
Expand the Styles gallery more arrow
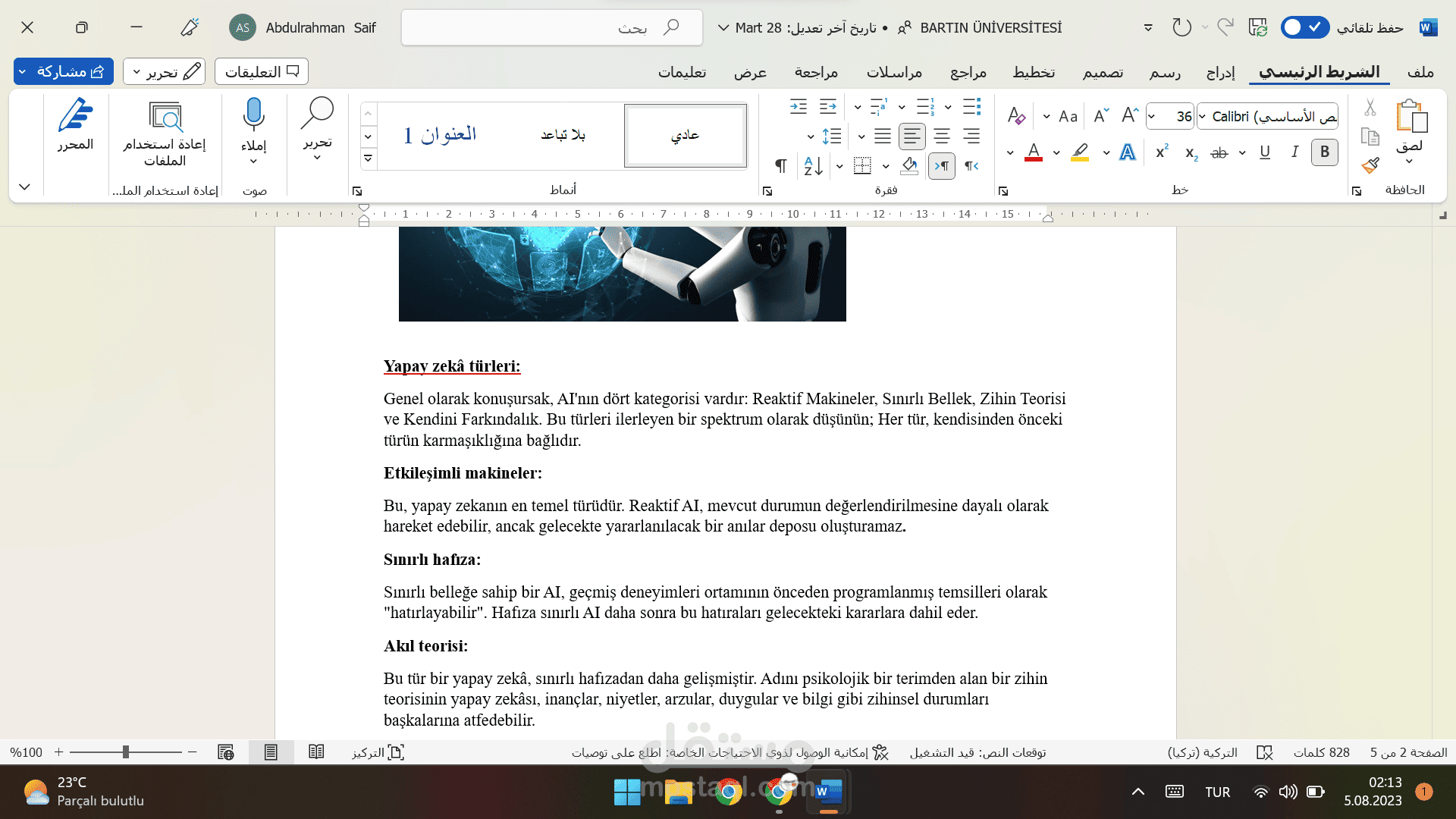[x=368, y=158]
